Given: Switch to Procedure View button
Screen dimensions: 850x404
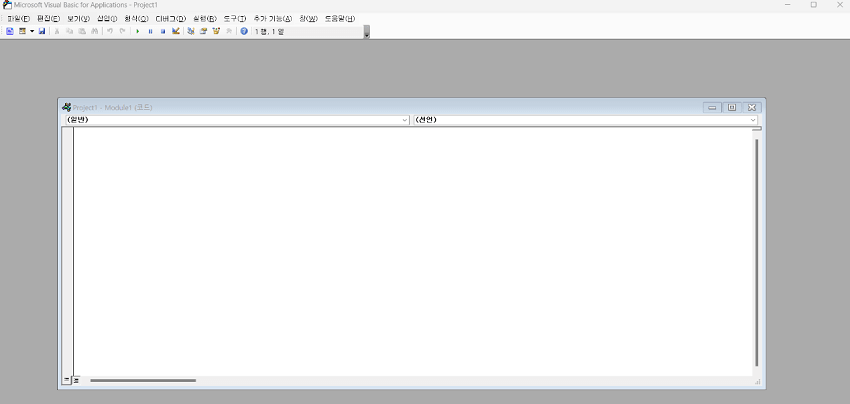Looking at the screenshot, I should tap(67, 381).
